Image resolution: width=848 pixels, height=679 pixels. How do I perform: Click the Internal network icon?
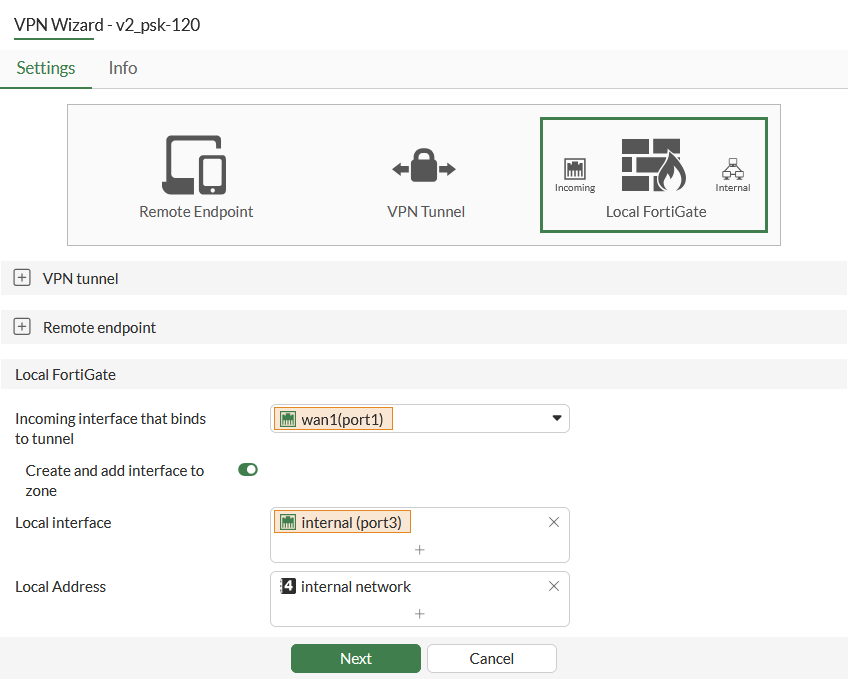point(732,168)
